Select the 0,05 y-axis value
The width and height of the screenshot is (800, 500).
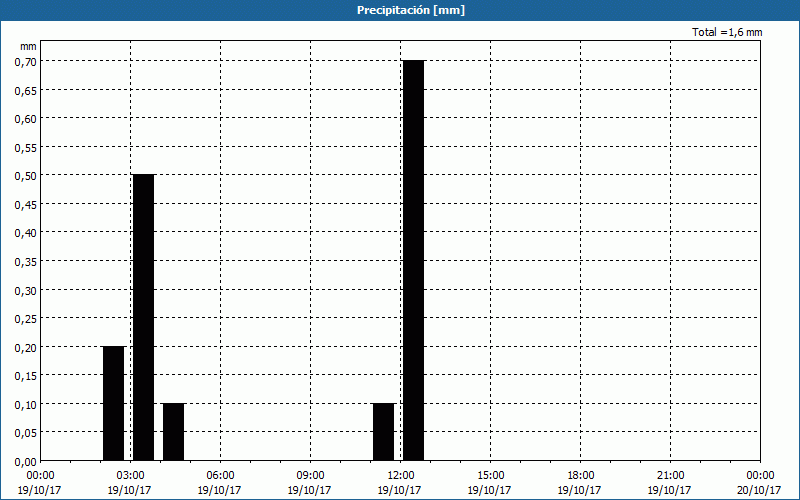[26, 433]
